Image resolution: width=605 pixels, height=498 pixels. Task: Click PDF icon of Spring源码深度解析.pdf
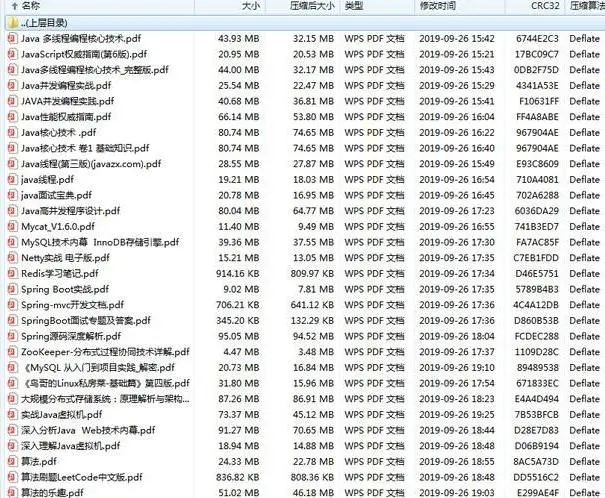pos(12,336)
